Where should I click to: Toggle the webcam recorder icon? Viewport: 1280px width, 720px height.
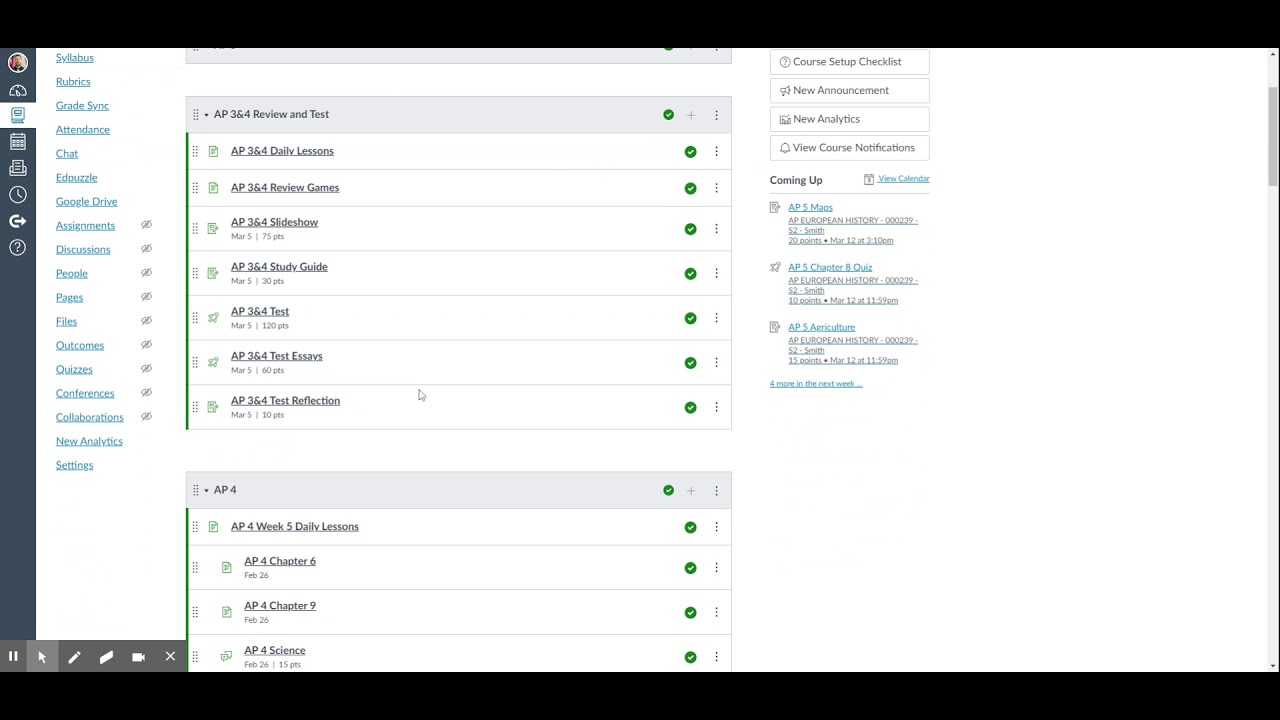click(x=138, y=656)
